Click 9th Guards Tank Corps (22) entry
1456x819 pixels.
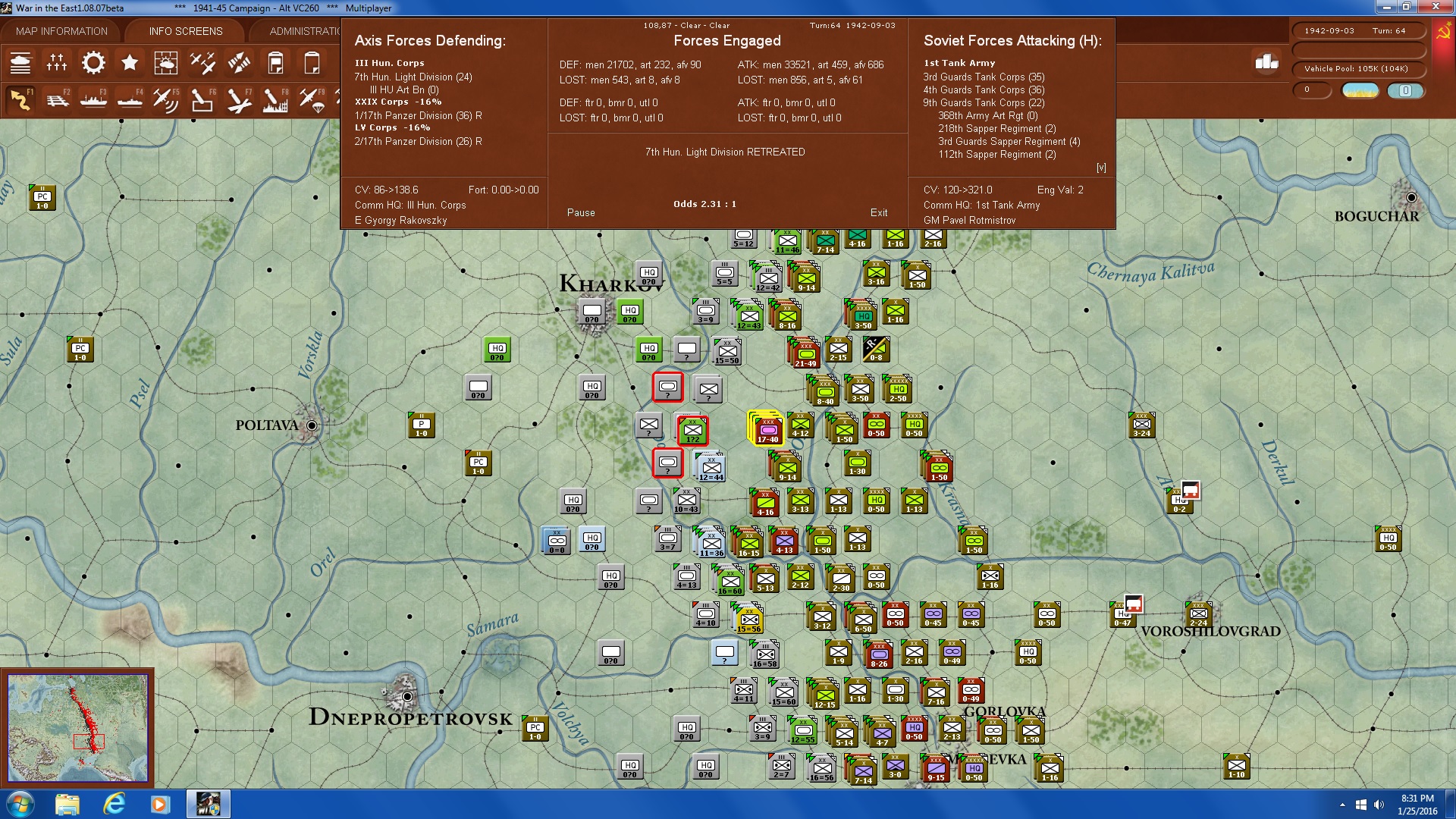(984, 103)
